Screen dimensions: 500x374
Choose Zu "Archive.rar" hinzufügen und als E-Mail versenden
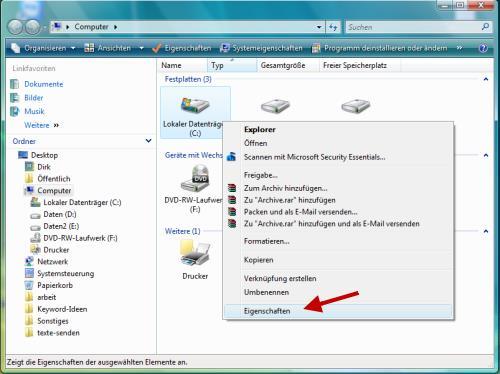click(338, 224)
